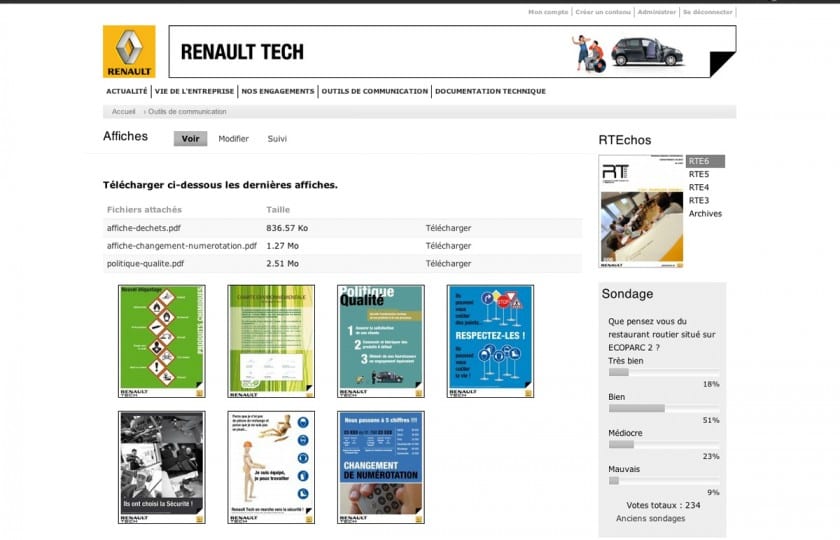This screenshot has width=840, height=540.
Task: Click the Sondage heading
Action: point(627,294)
